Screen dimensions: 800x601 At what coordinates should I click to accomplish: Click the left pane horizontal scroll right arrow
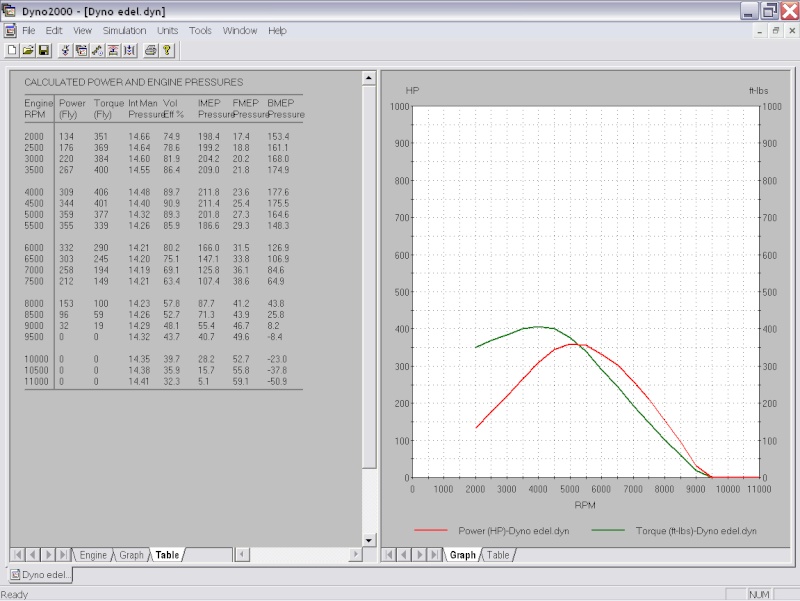pyautogui.click(x=356, y=555)
